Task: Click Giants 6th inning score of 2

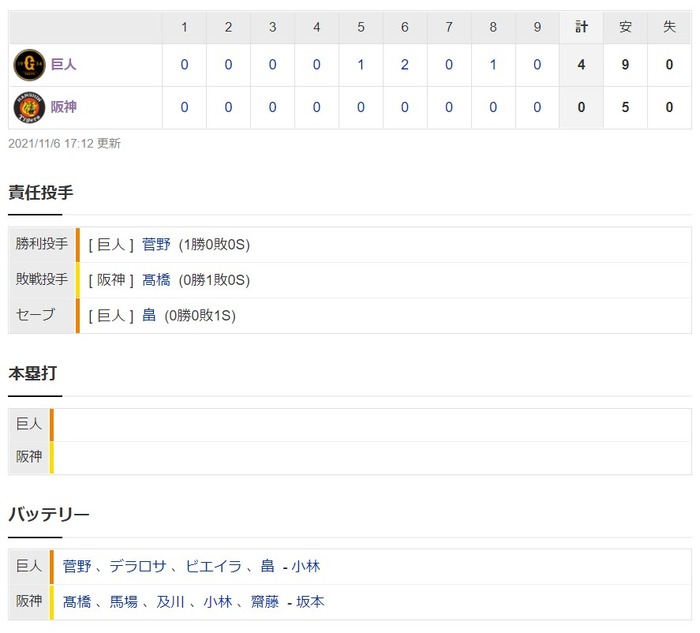Action: click(x=404, y=65)
